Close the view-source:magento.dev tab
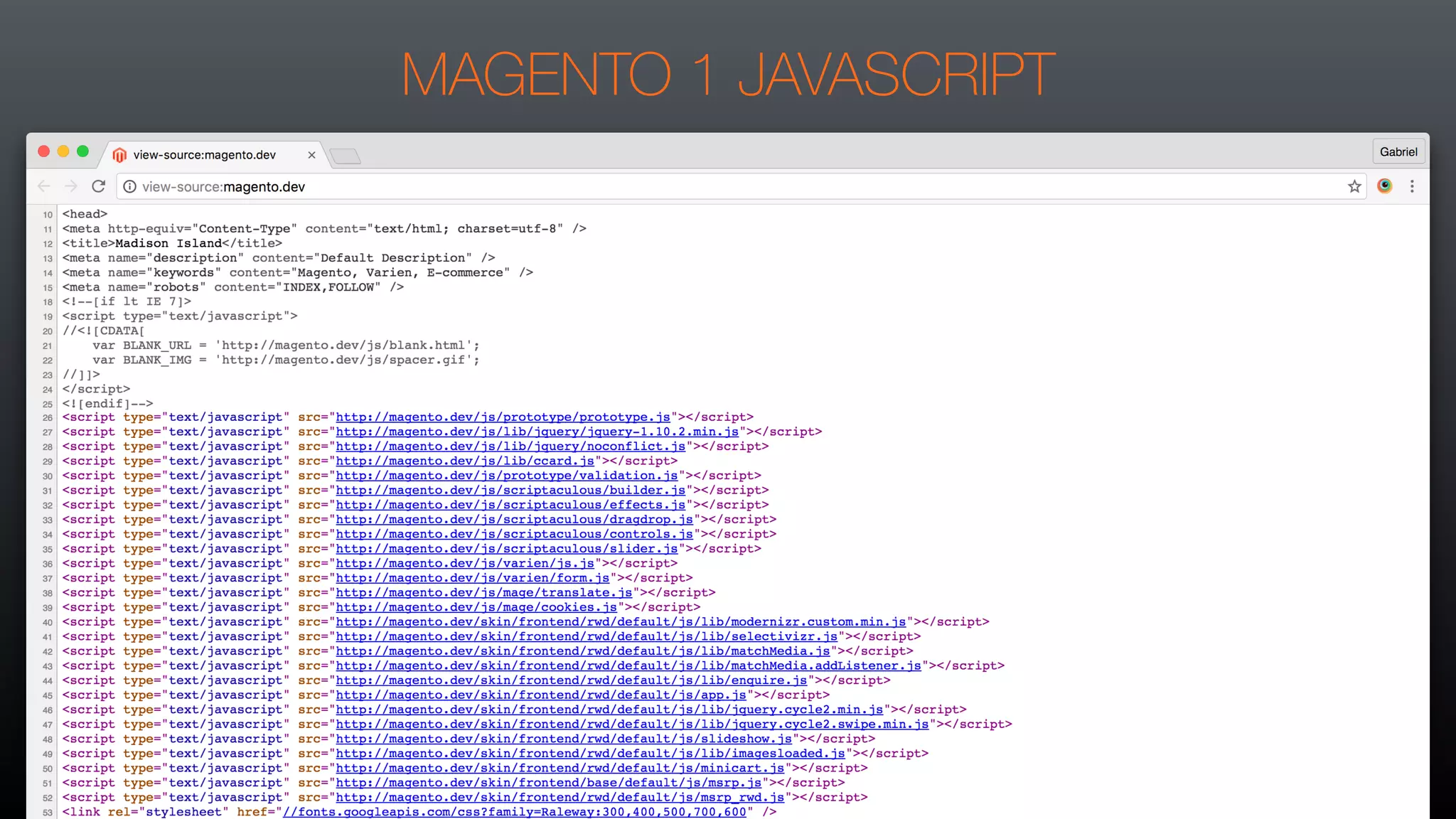This screenshot has width=1456, height=819. pyautogui.click(x=311, y=155)
